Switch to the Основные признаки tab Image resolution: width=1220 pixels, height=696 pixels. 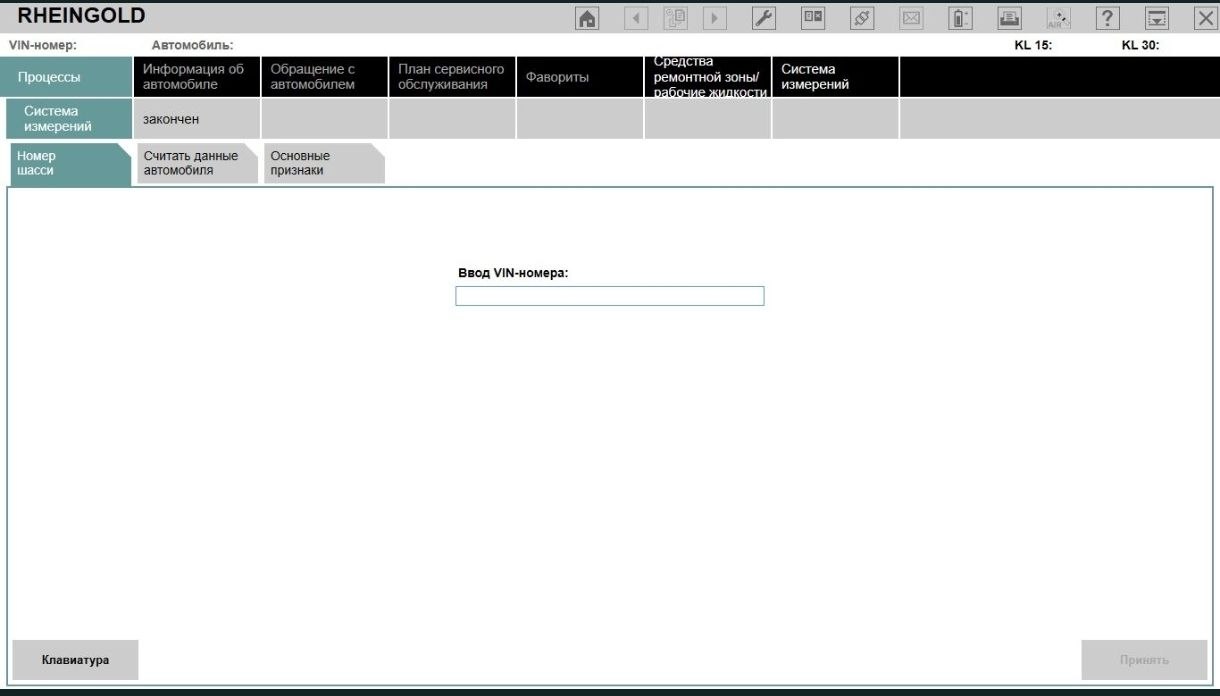pyautogui.click(x=322, y=163)
